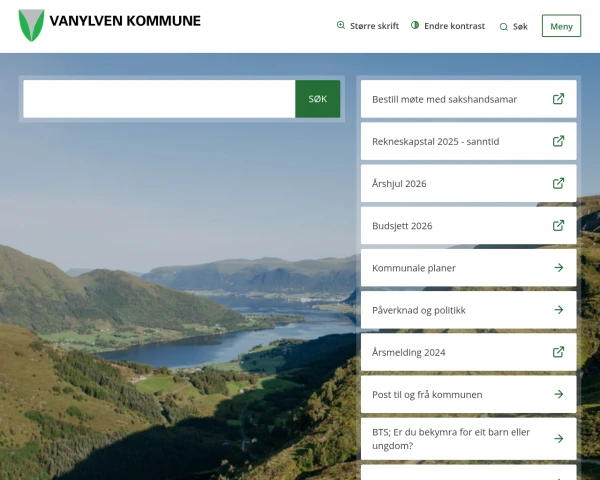Click the Vanylven Kommune shield logo
The width and height of the screenshot is (600, 480).
coord(31,25)
